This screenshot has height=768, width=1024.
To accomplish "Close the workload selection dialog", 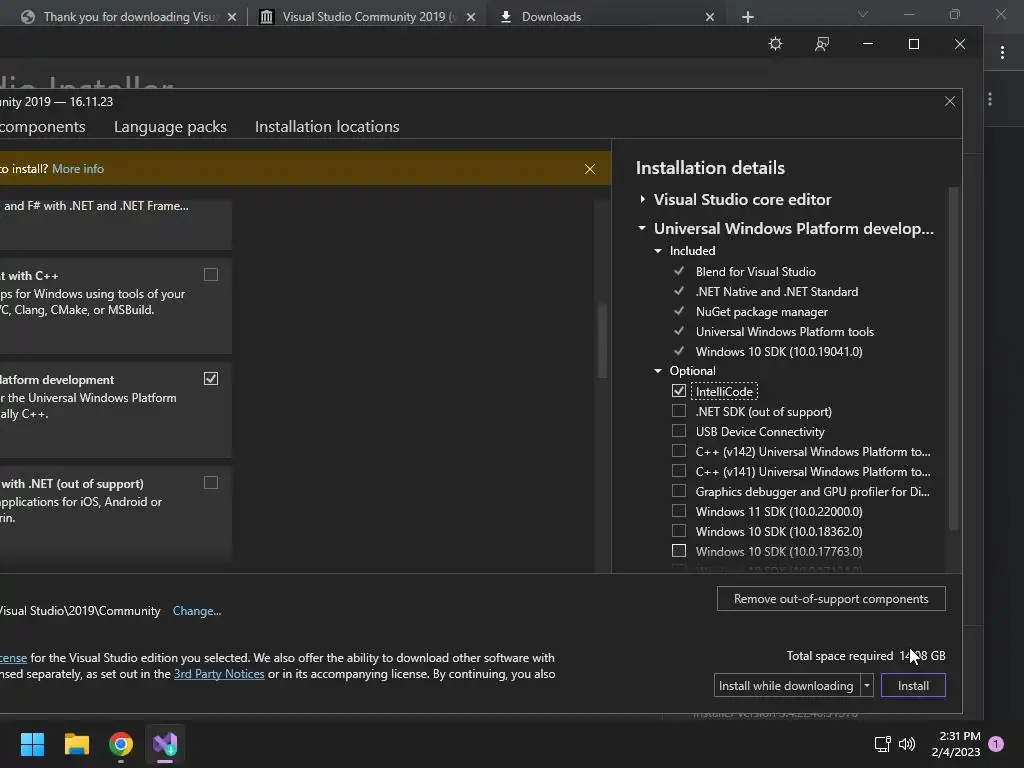I will tap(950, 101).
